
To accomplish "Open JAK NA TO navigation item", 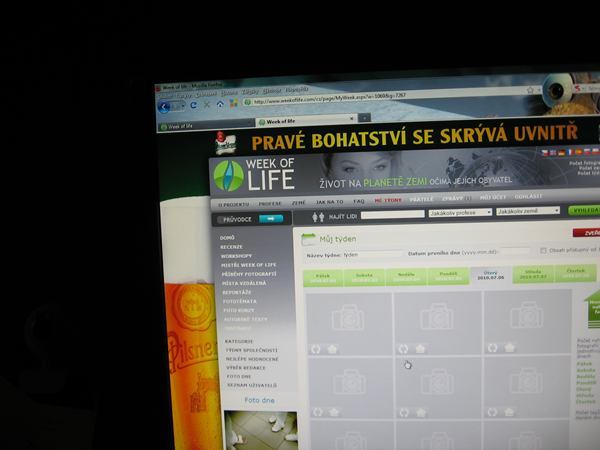I will pyautogui.click(x=329, y=202).
